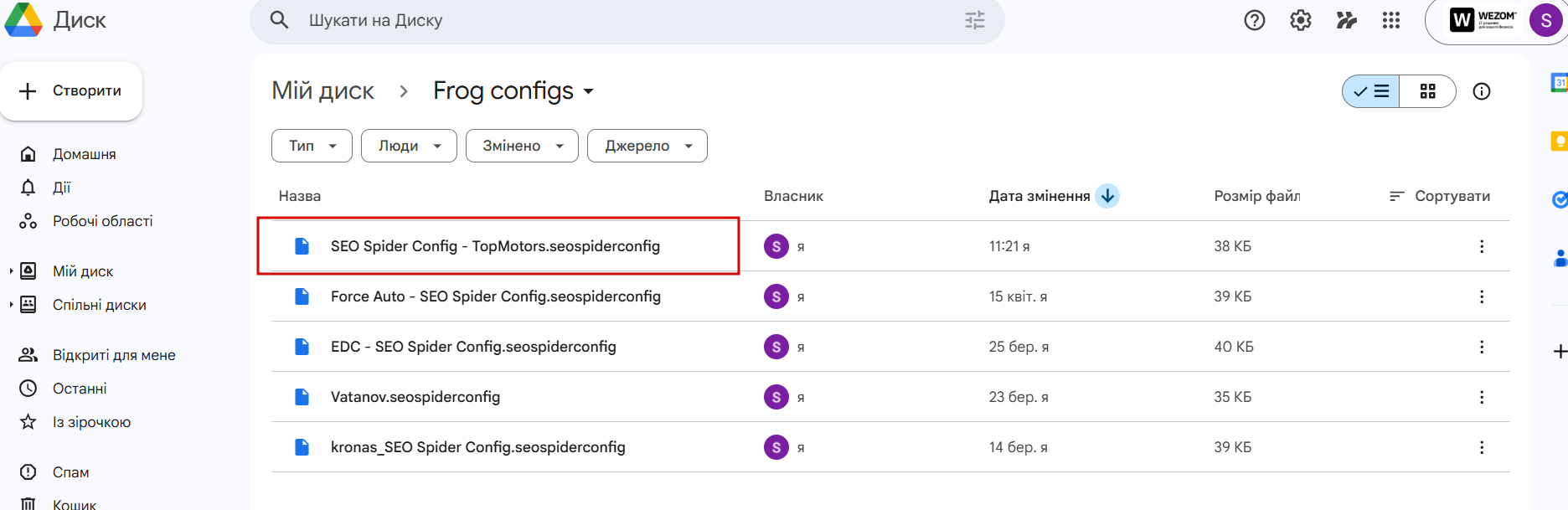Open Відкриті для мене section

(x=114, y=355)
